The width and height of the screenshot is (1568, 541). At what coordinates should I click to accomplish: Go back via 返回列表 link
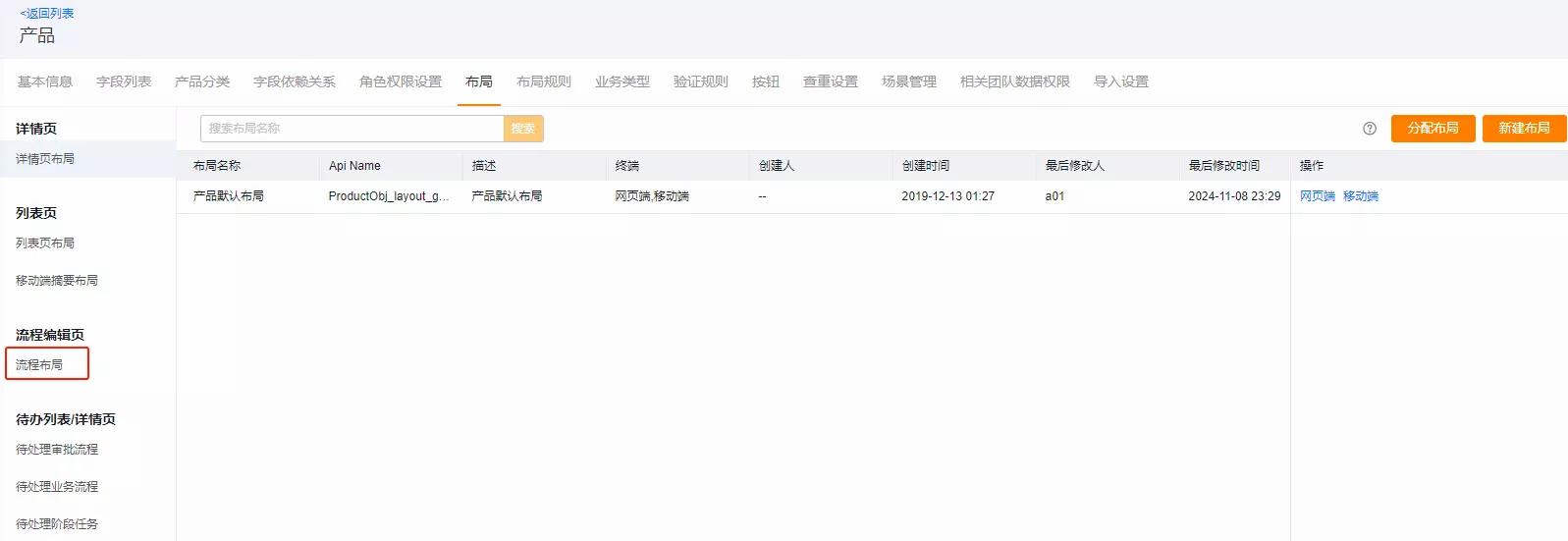tap(47, 14)
